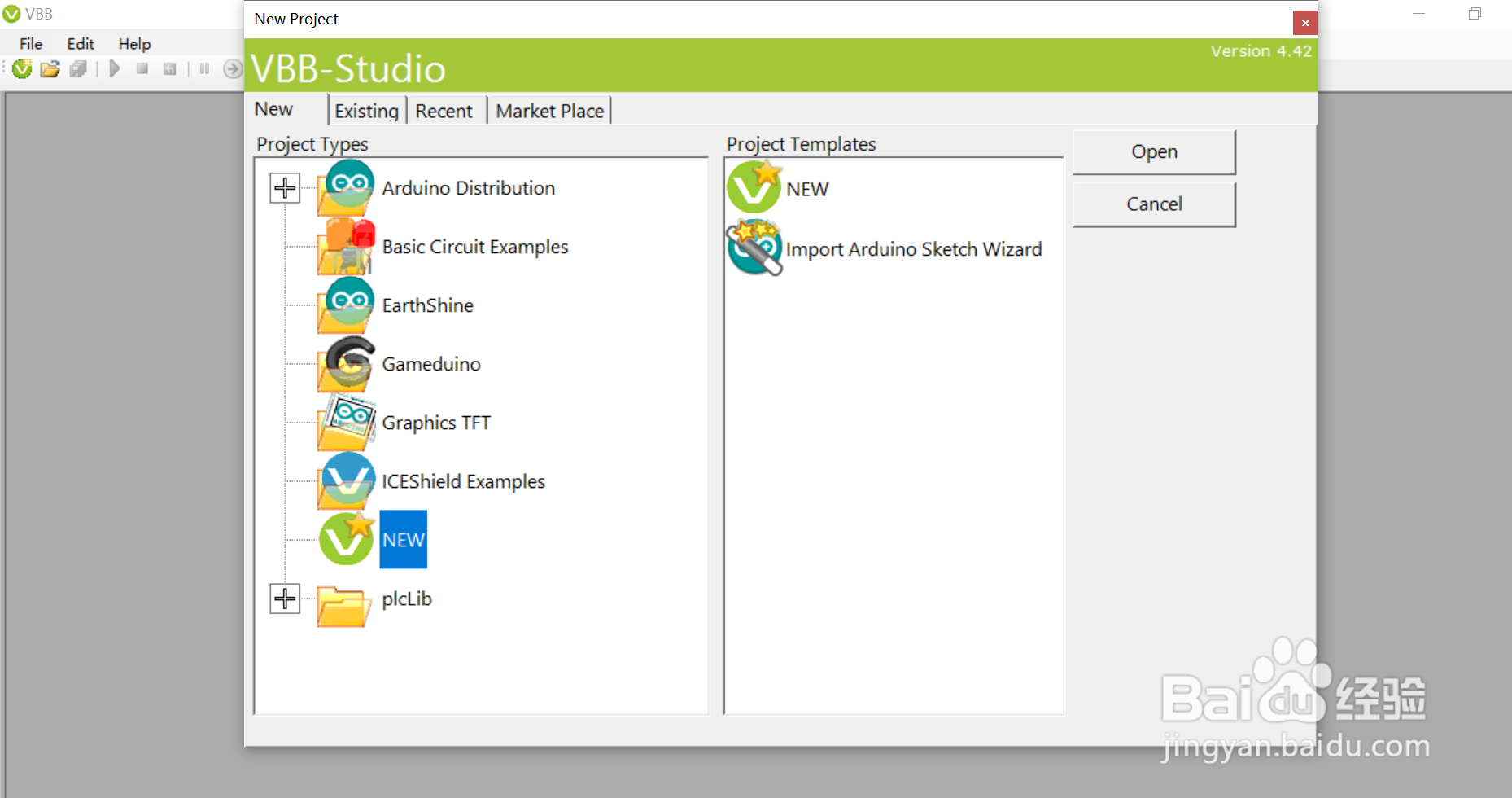Select the Gameduino project type
1512x798 pixels.
[431, 364]
